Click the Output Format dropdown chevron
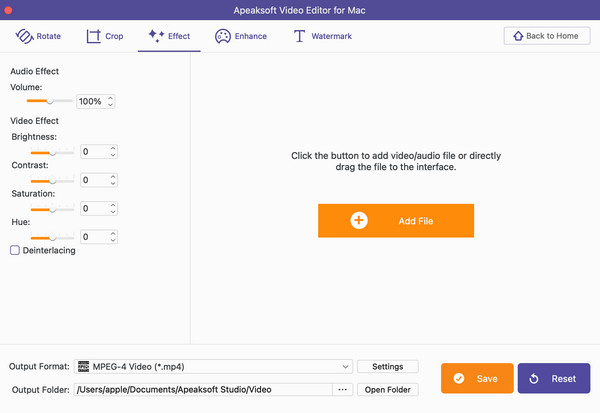The height and width of the screenshot is (413, 600). (346, 367)
